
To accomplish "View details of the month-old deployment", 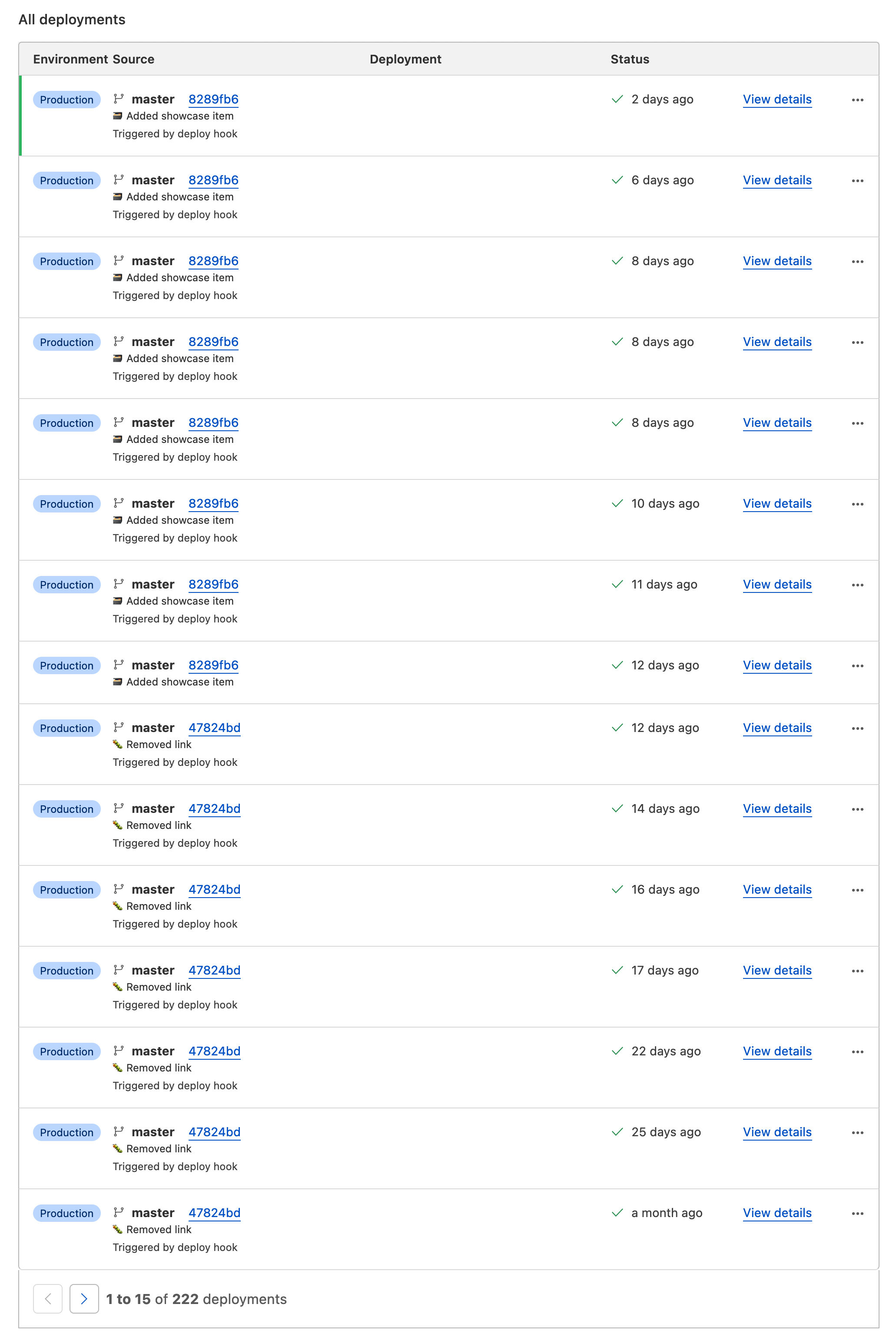I will pyautogui.click(x=777, y=1213).
